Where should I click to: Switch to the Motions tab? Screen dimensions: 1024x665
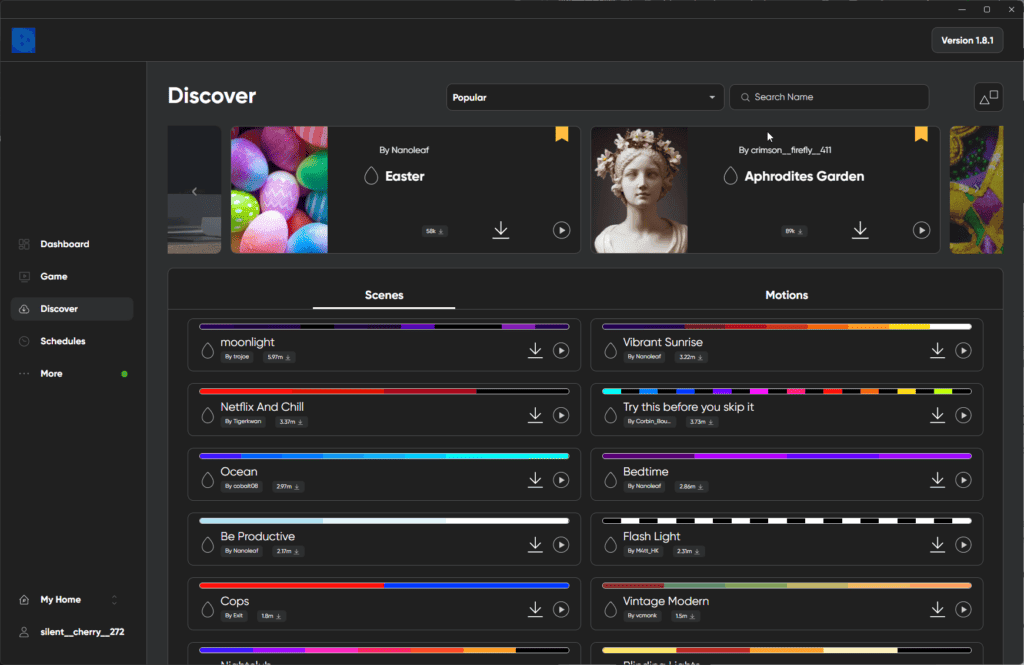[786, 295]
